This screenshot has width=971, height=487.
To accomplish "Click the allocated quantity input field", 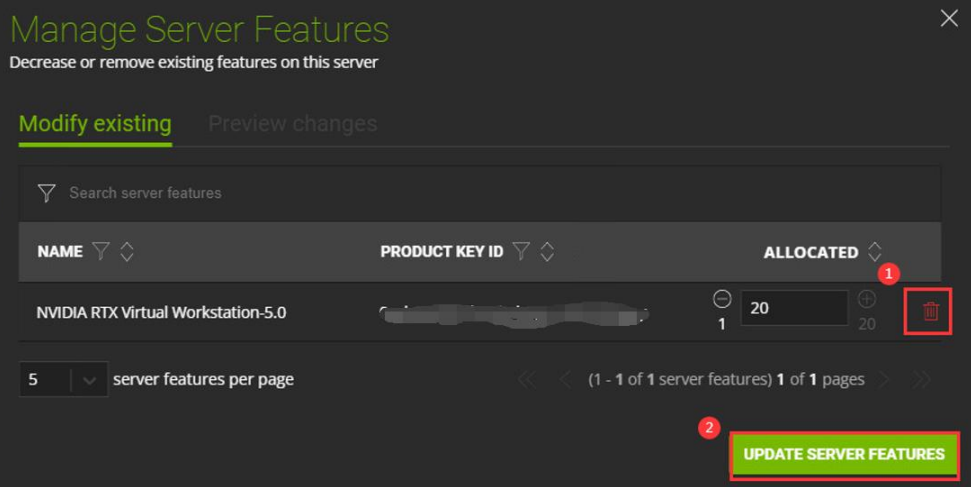I will click(x=793, y=308).
